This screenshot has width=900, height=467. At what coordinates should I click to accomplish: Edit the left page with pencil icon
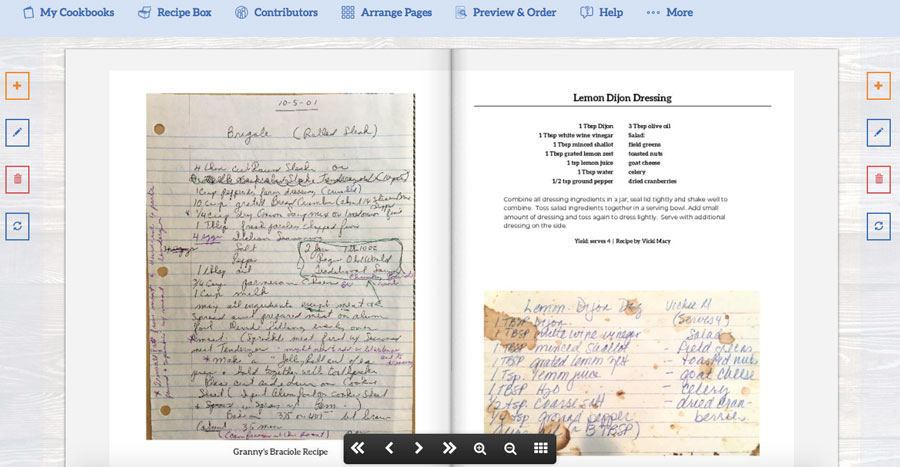(x=17, y=133)
